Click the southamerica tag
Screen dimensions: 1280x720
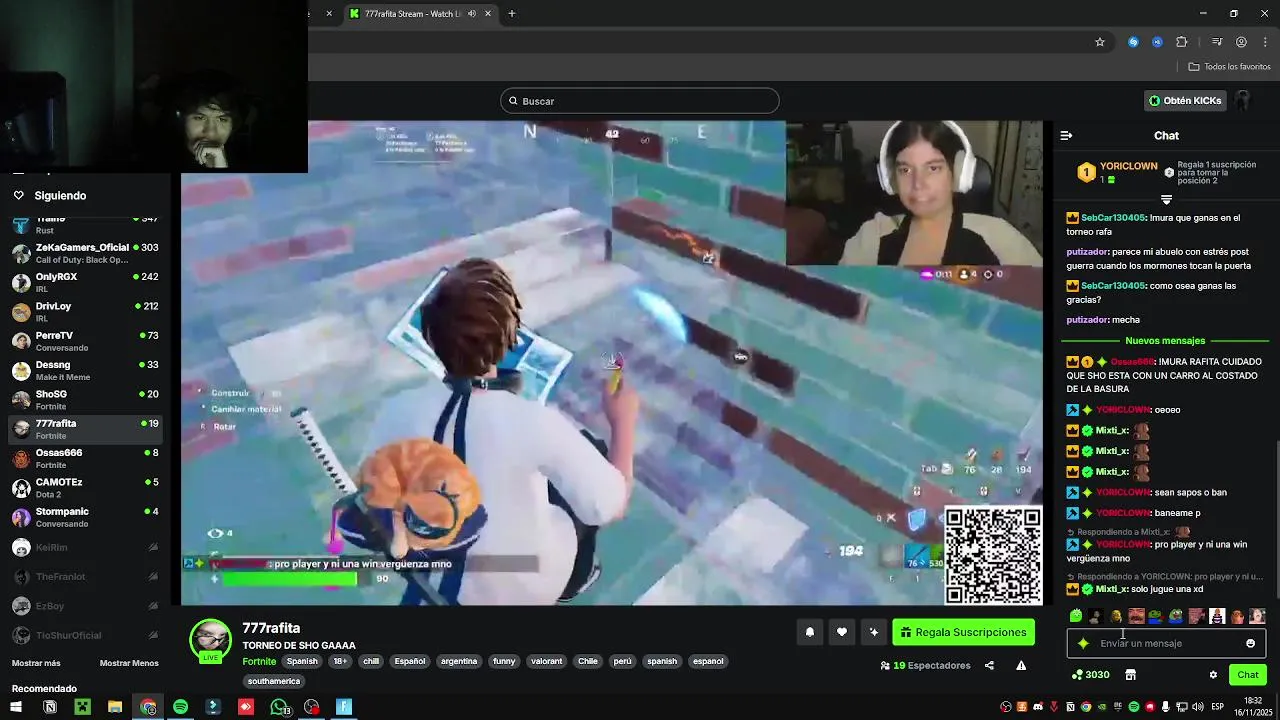(274, 681)
